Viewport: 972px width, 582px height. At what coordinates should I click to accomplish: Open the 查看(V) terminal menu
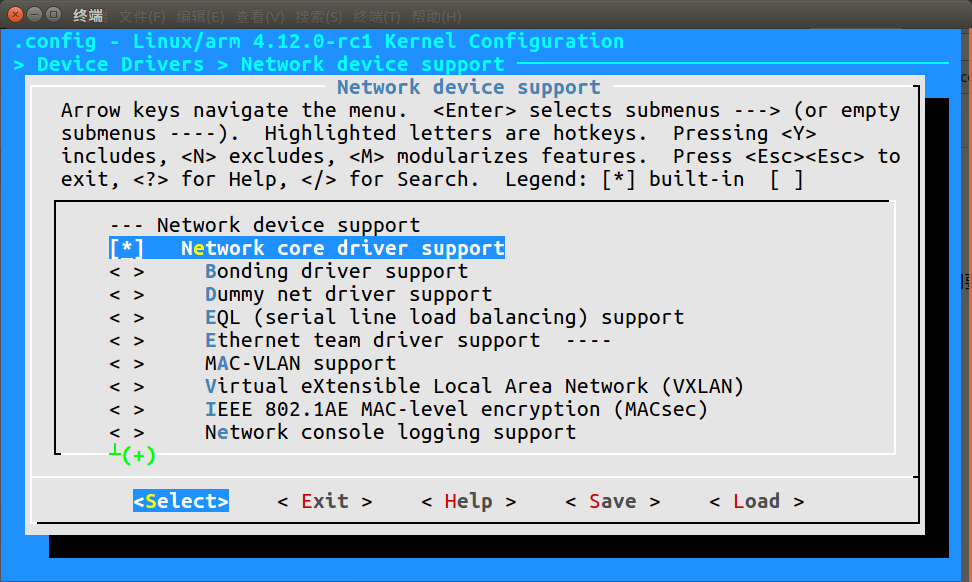[x=260, y=15]
